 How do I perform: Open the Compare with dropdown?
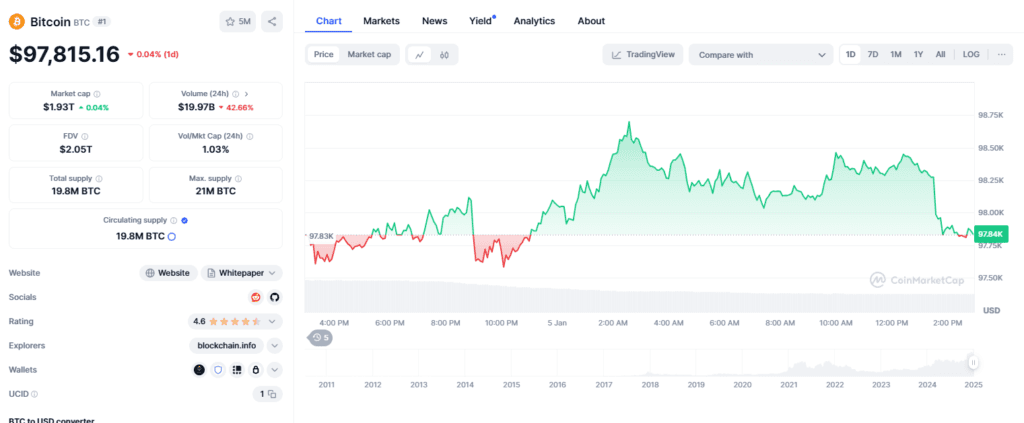tap(761, 55)
